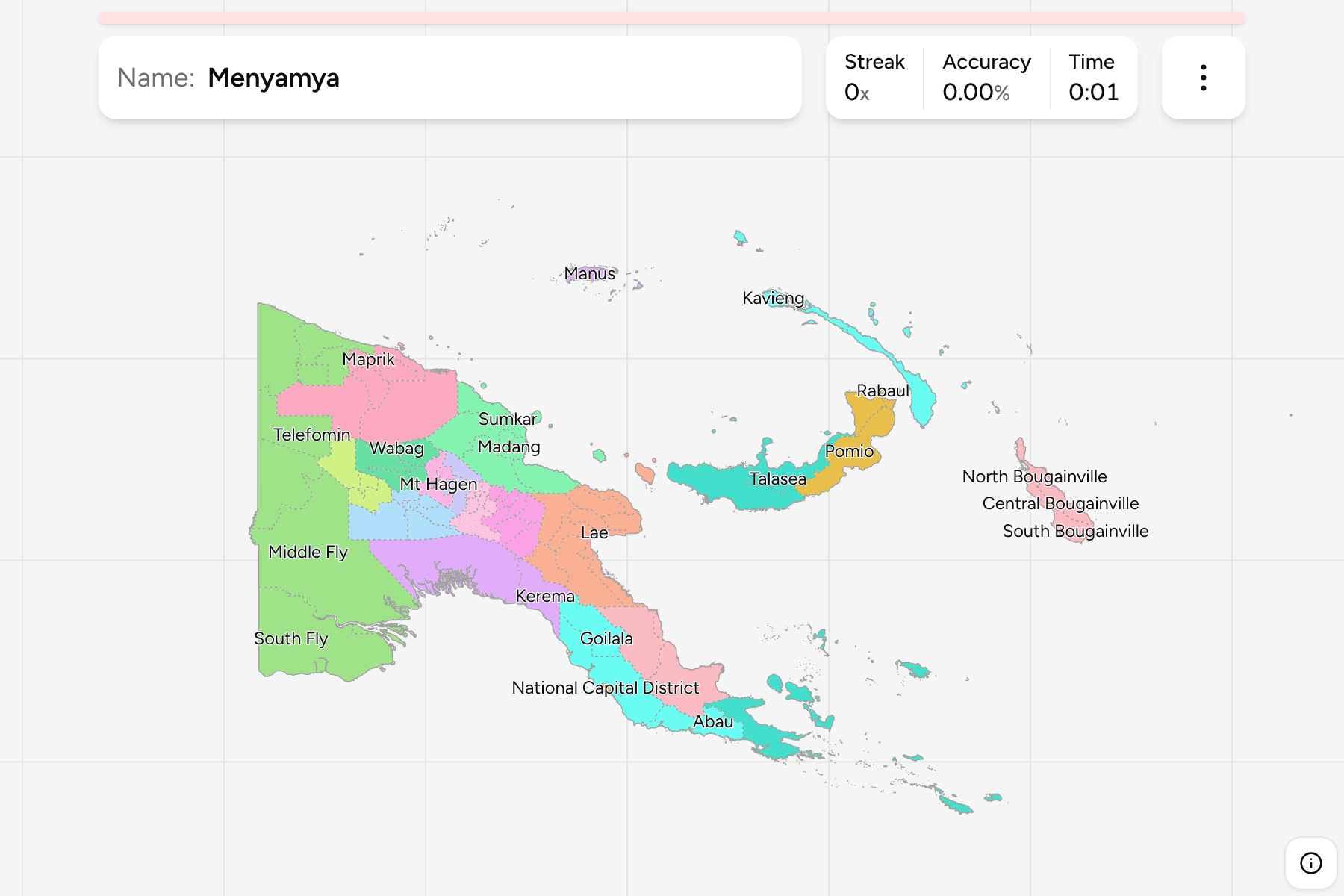
Task: Click the Name prompt showing Menyamya
Action: 450,78
